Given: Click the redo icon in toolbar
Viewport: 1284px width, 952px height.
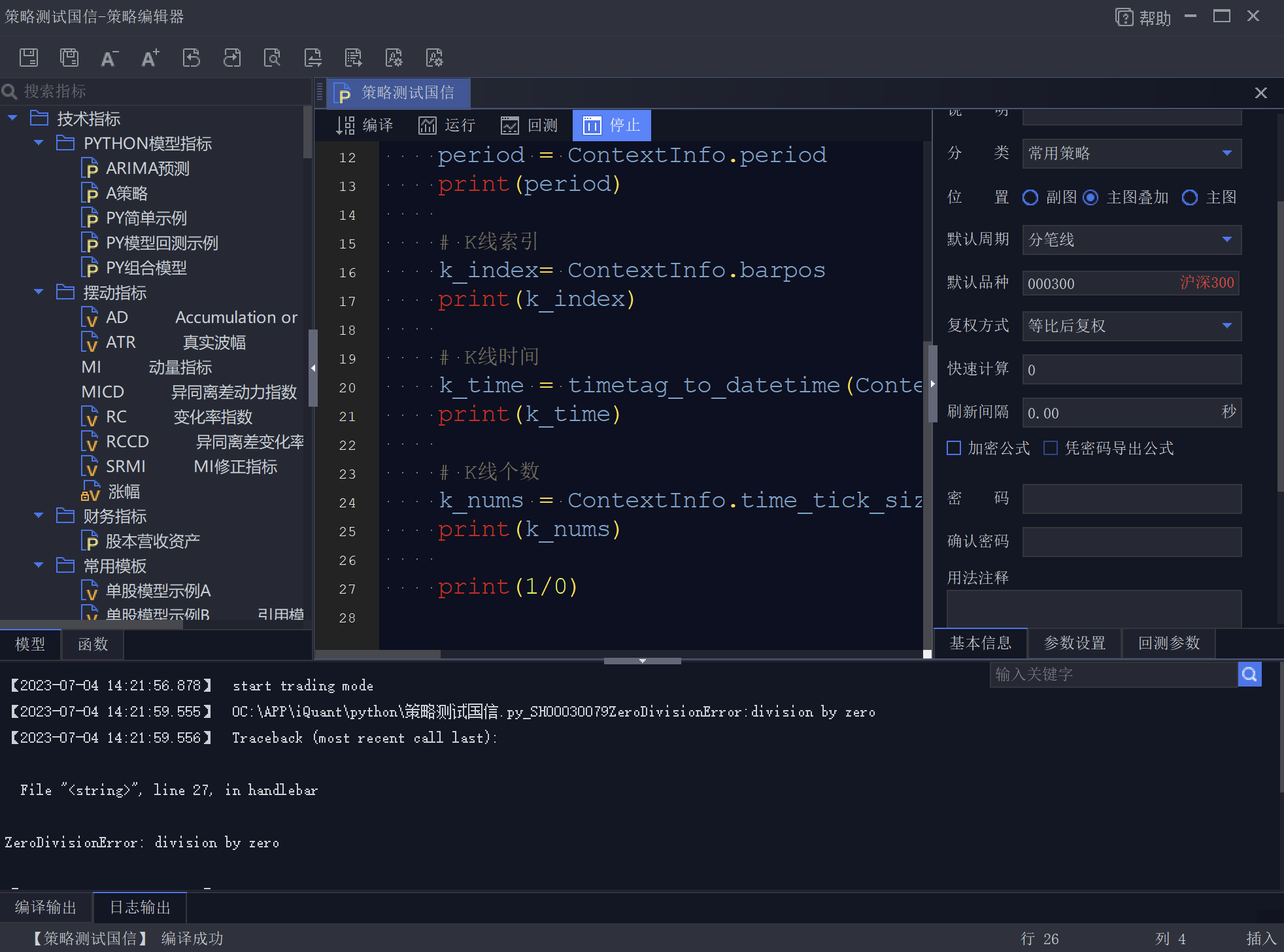Looking at the screenshot, I should pos(232,58).
